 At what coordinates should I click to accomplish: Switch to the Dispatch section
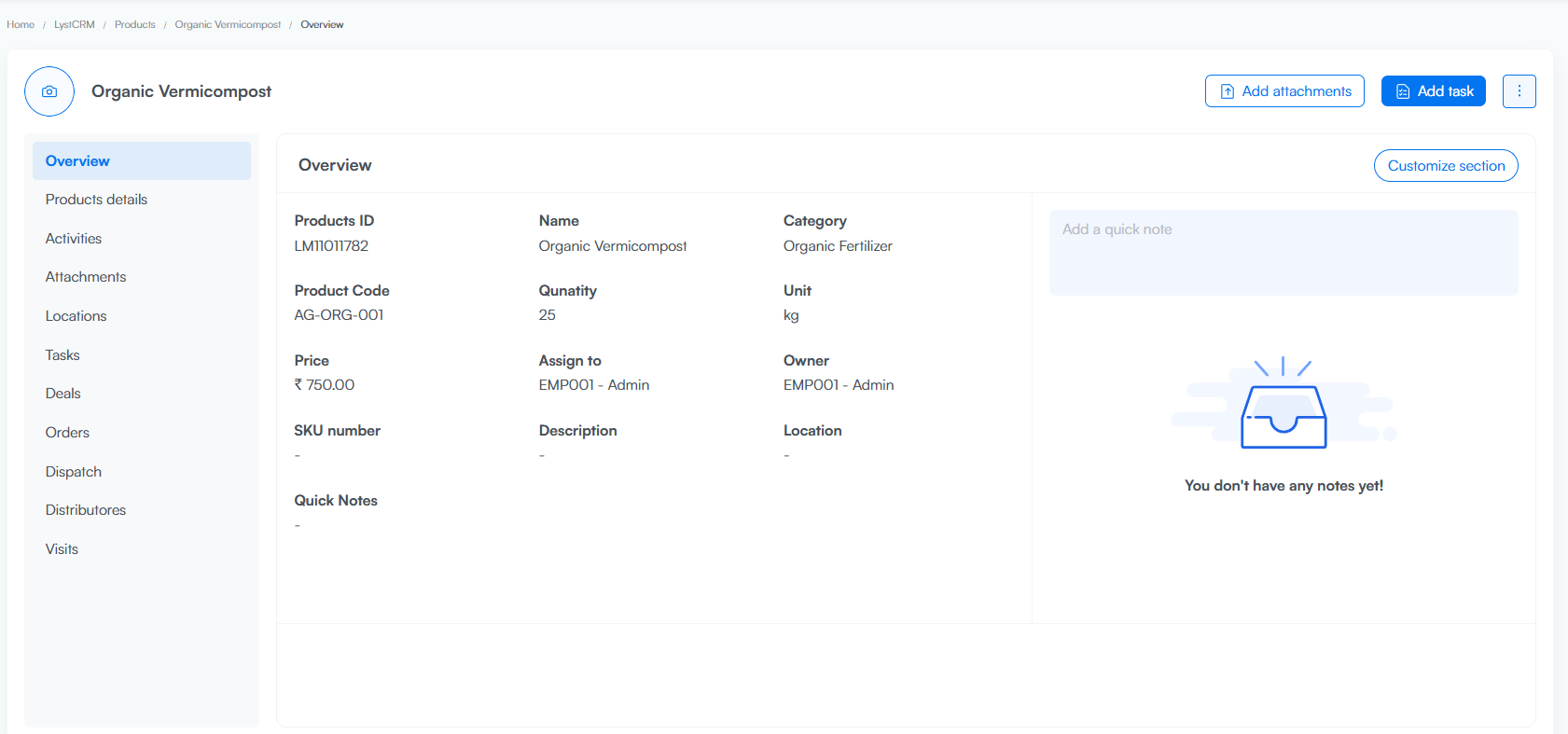pyautogui.click(x=74, y=472)
